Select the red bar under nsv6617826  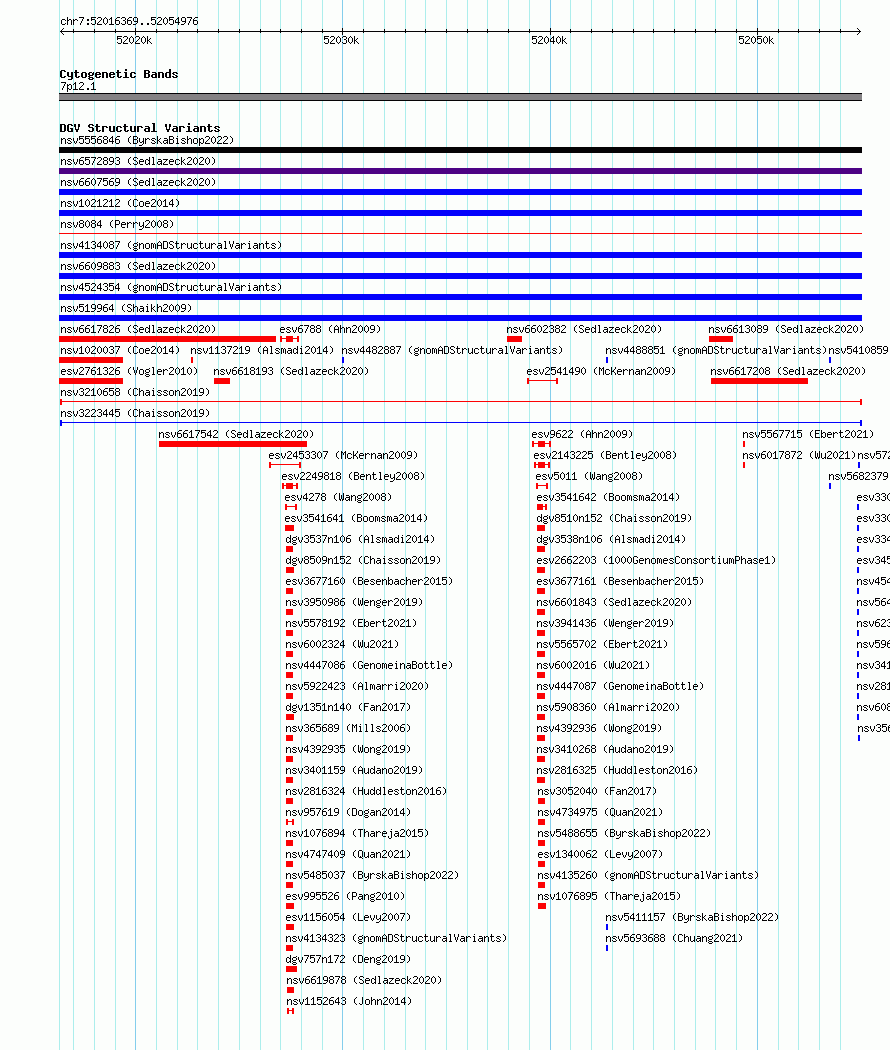167,339
